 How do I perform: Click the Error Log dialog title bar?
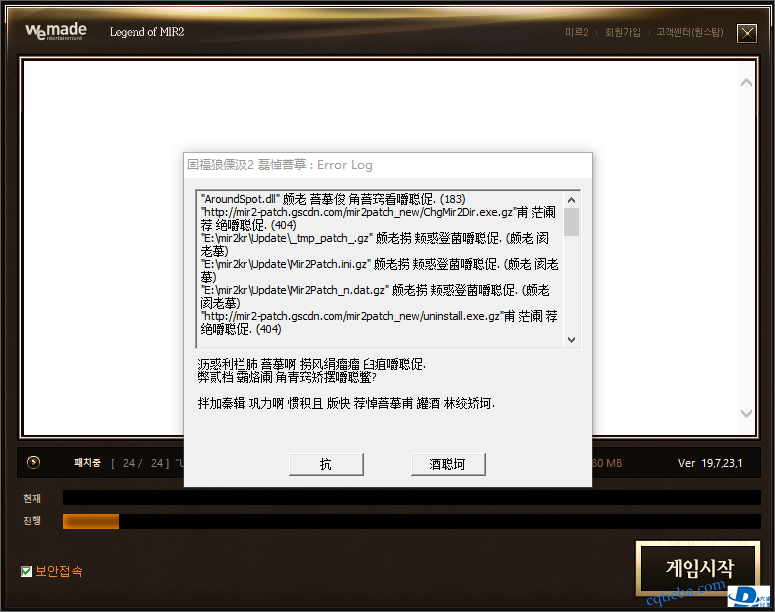388,165
